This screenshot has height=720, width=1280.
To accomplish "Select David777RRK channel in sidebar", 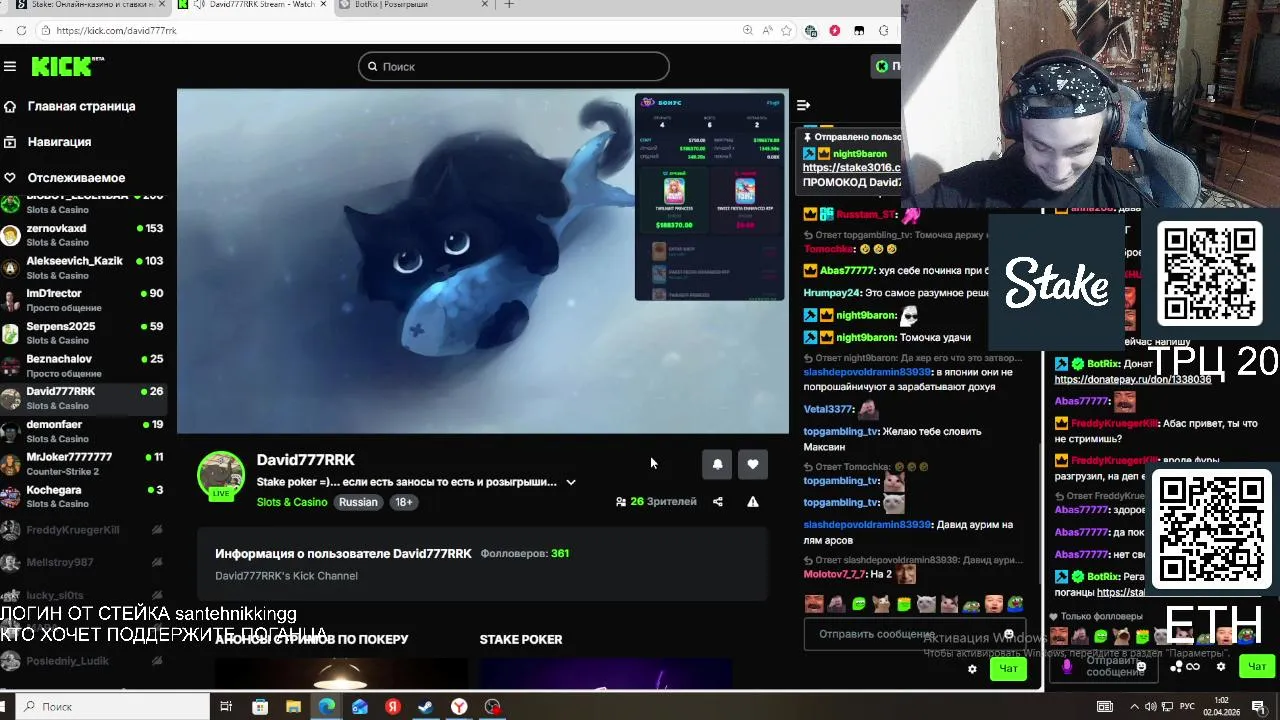I will pyautogui.click(x=82, y=398).
